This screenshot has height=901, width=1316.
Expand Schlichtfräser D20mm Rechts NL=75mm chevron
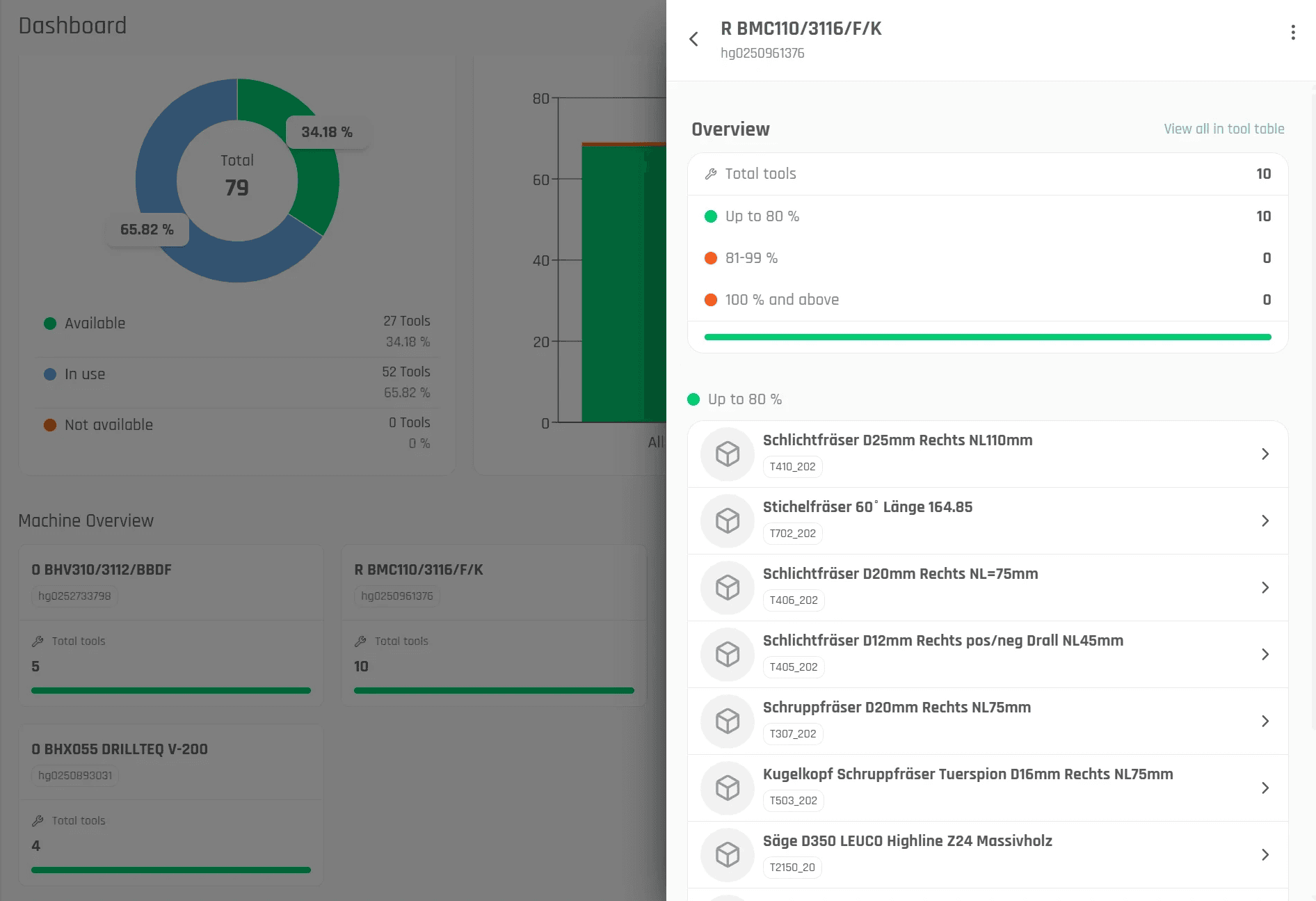1265,587
